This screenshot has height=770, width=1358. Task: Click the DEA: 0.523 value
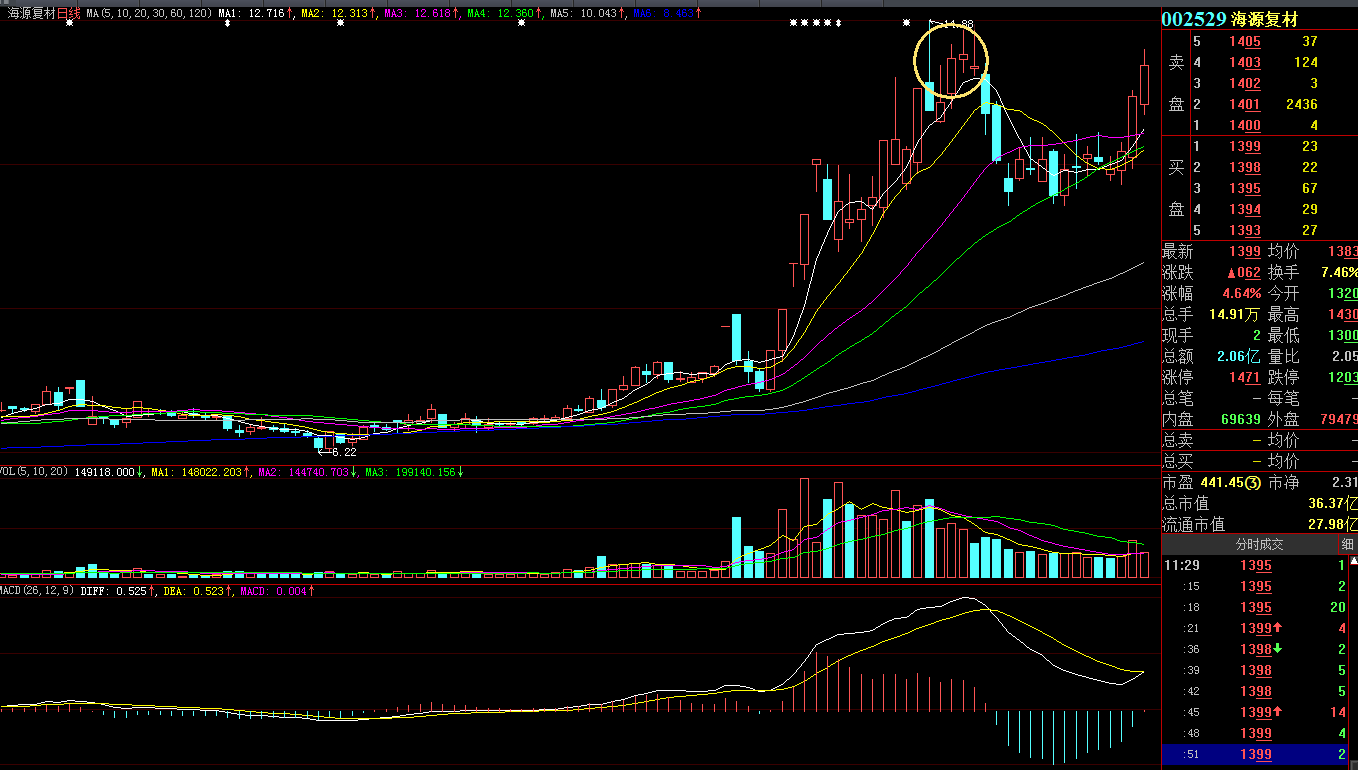[x=194, y=591]
